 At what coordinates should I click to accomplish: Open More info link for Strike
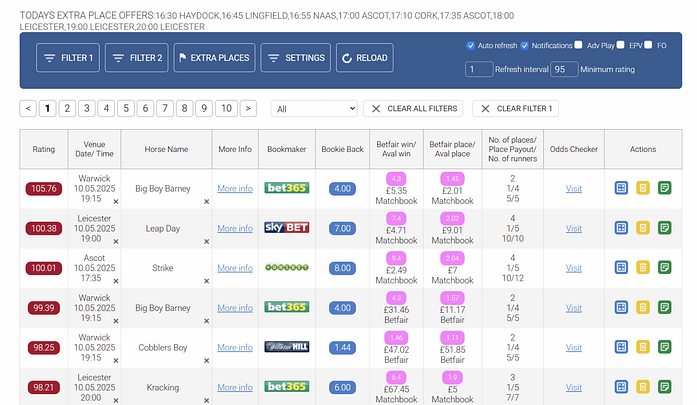point(235,268)
